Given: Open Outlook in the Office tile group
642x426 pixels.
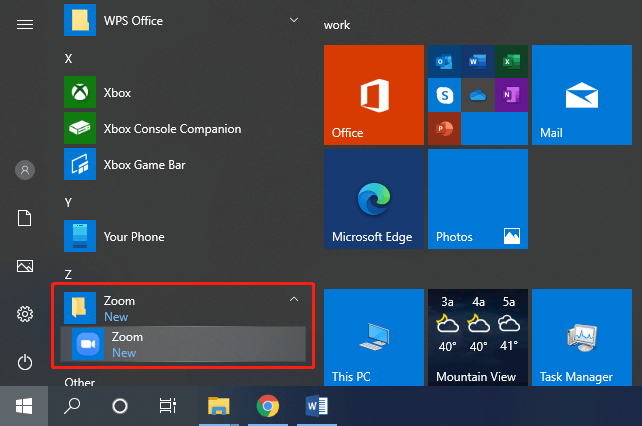Looking at the screenshot, I should [444, 61].
